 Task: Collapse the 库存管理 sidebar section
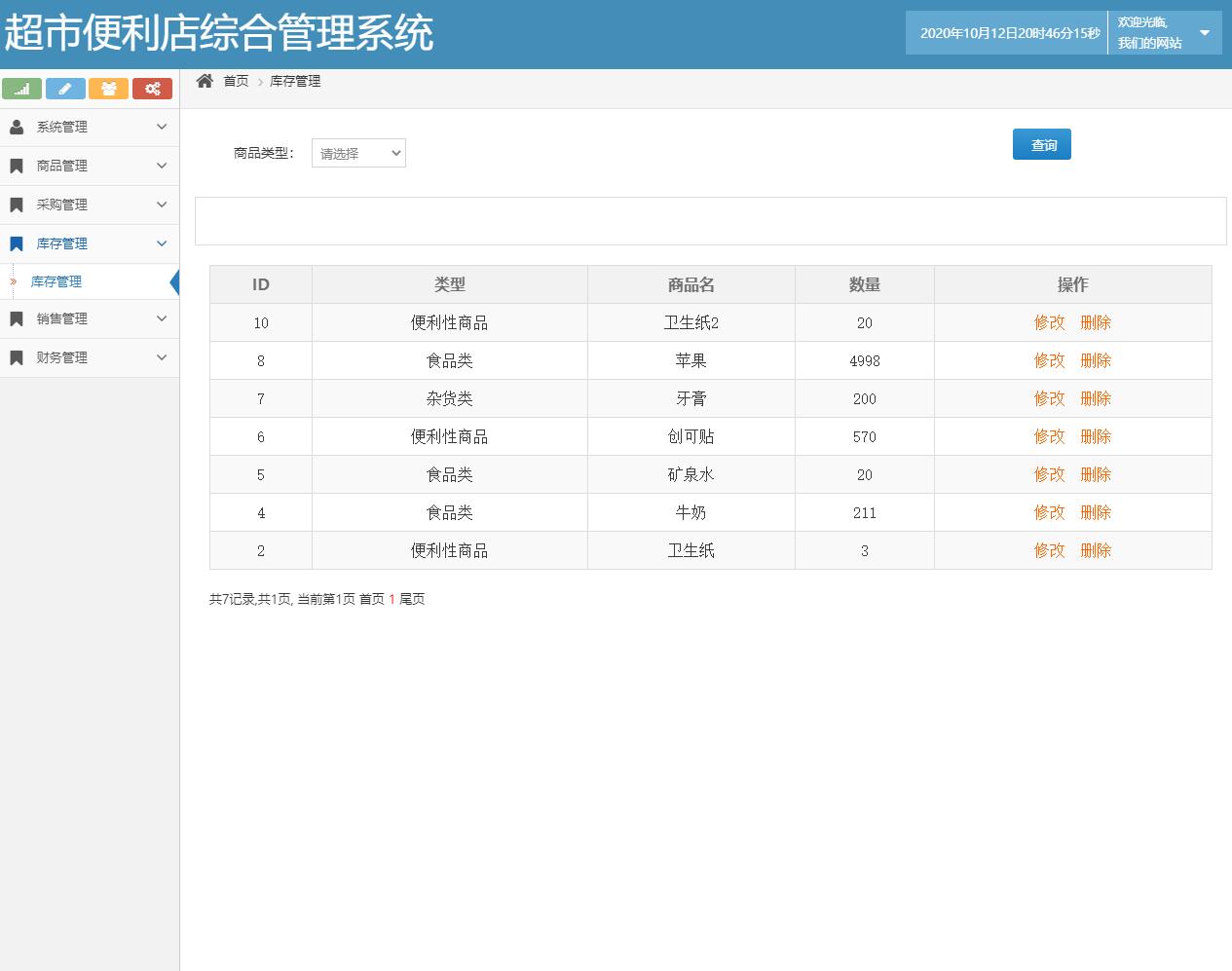pyautogui.click(x=161, y=243)
